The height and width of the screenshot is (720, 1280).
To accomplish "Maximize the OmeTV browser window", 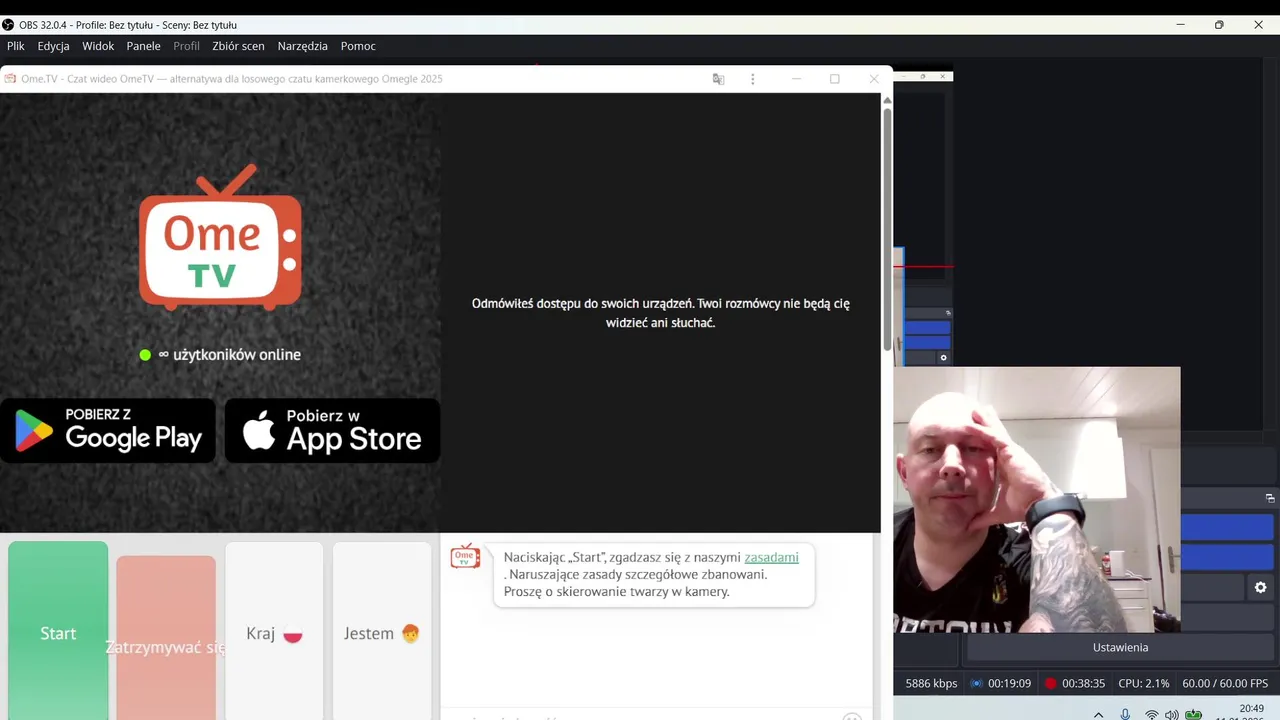I will click(835, 79).
